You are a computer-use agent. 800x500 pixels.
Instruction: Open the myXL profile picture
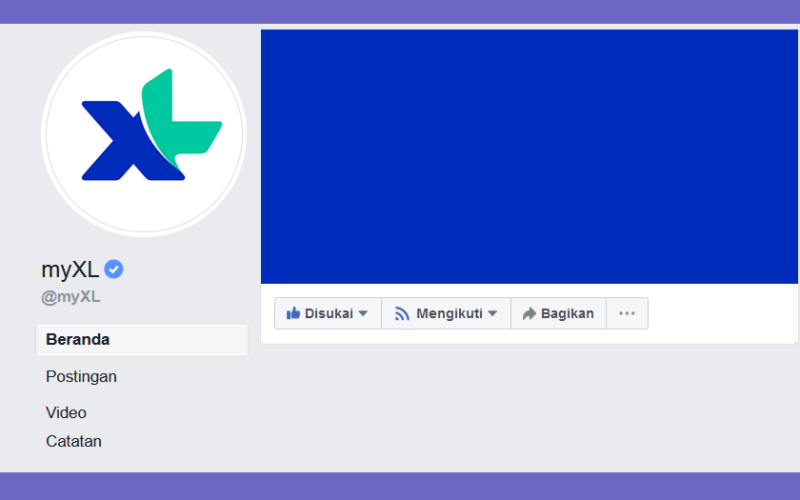click(144, 134)
